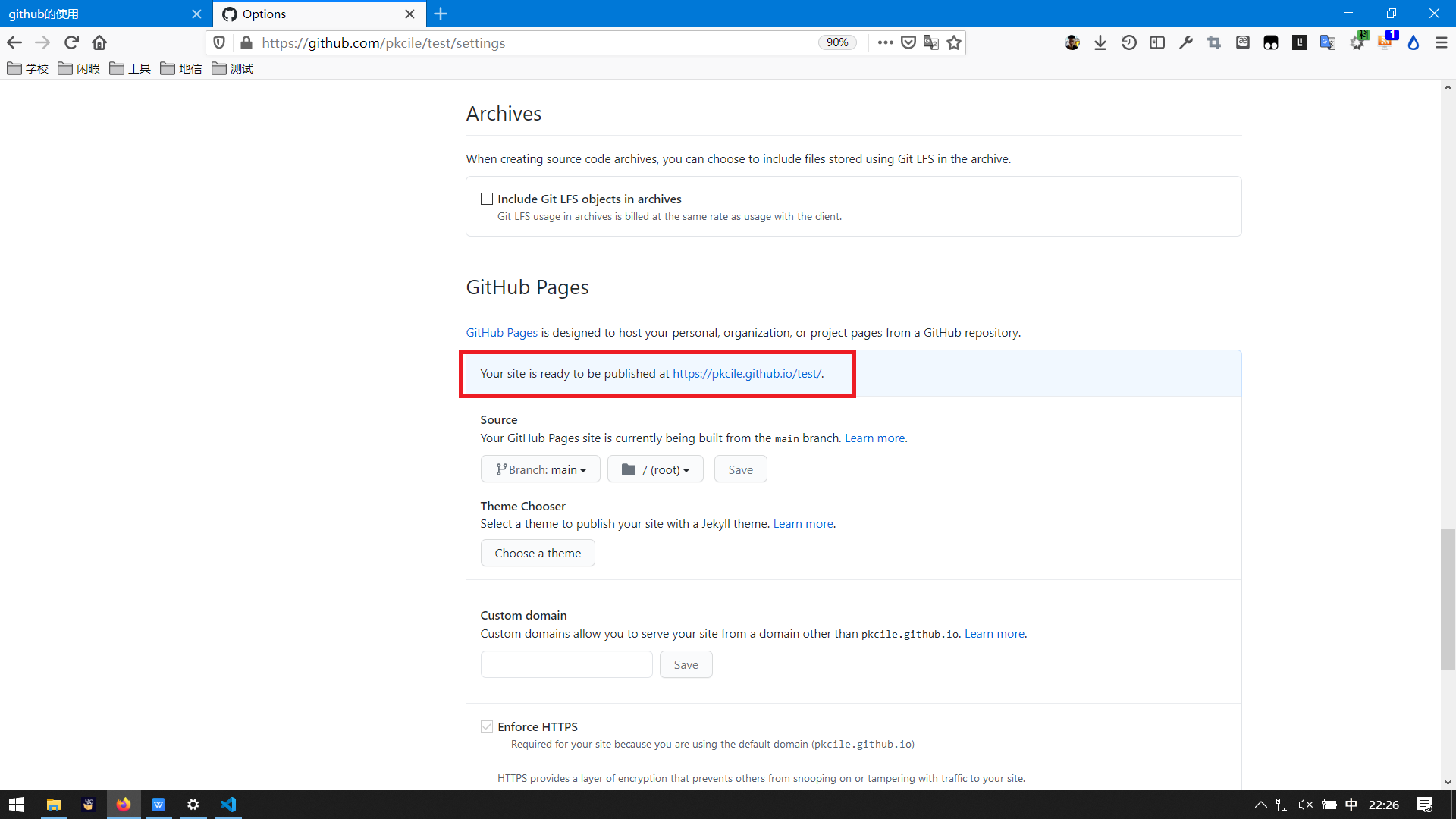
Task: Save the custom domain
Action: coord(686,664)
